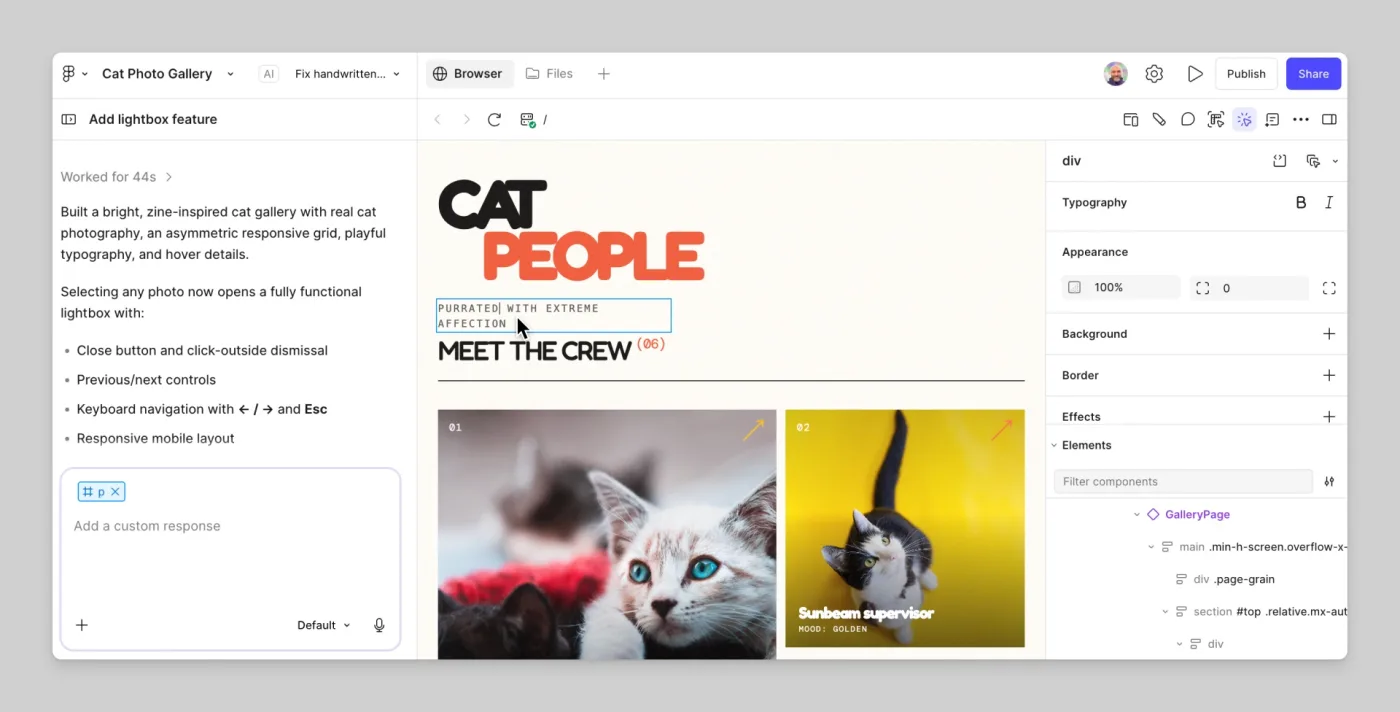Click the frame select inspect icon
Screen dimensions: 1400x712
[x=1216, y=120]
